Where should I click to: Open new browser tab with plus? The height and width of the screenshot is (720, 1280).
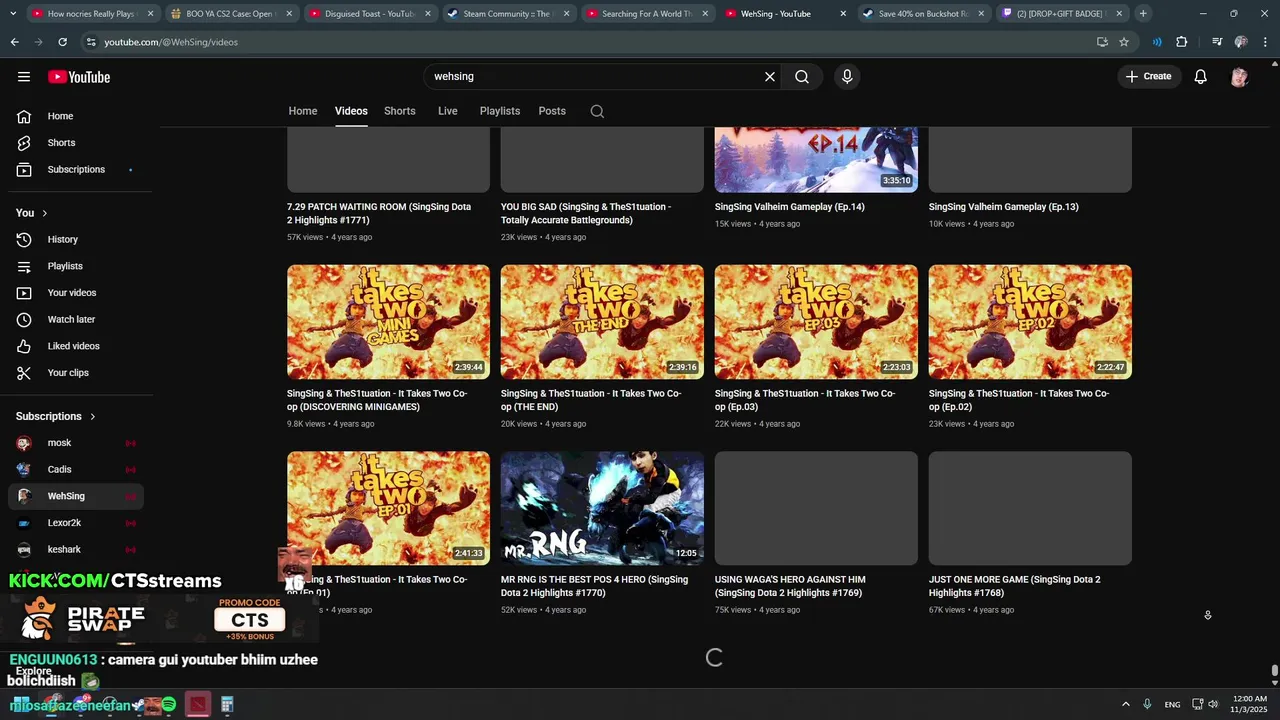(x=1143, y=14)
